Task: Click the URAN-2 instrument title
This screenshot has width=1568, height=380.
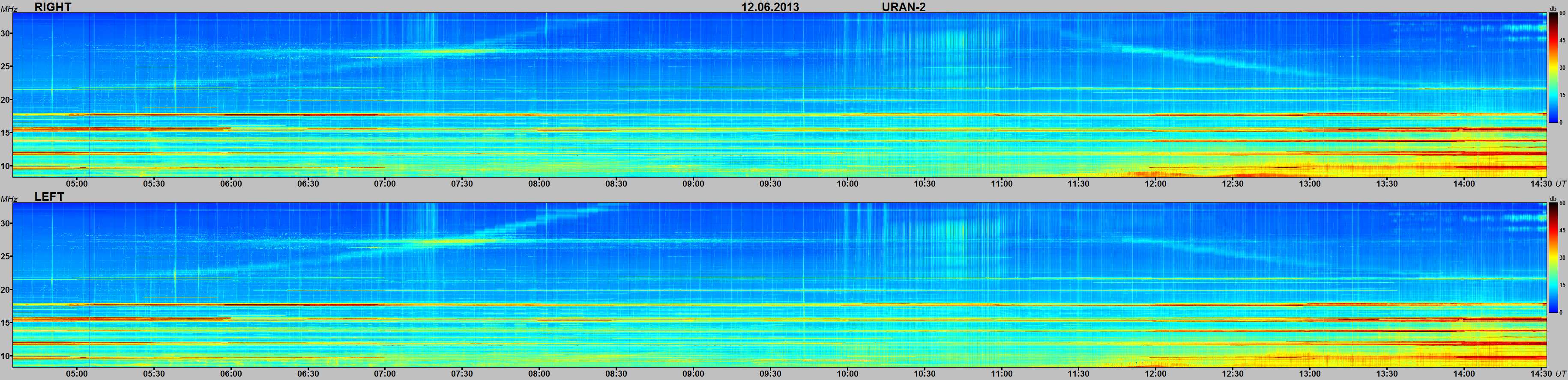Action: pyautogui.click(x=904, y=7)
